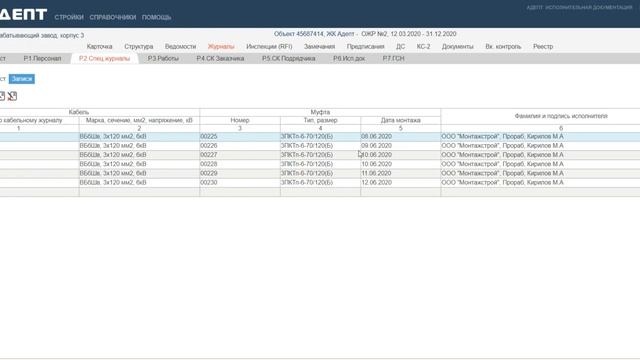
Task: Click Монтажстрой performer cell in row 00230
Action: [540, 183]
